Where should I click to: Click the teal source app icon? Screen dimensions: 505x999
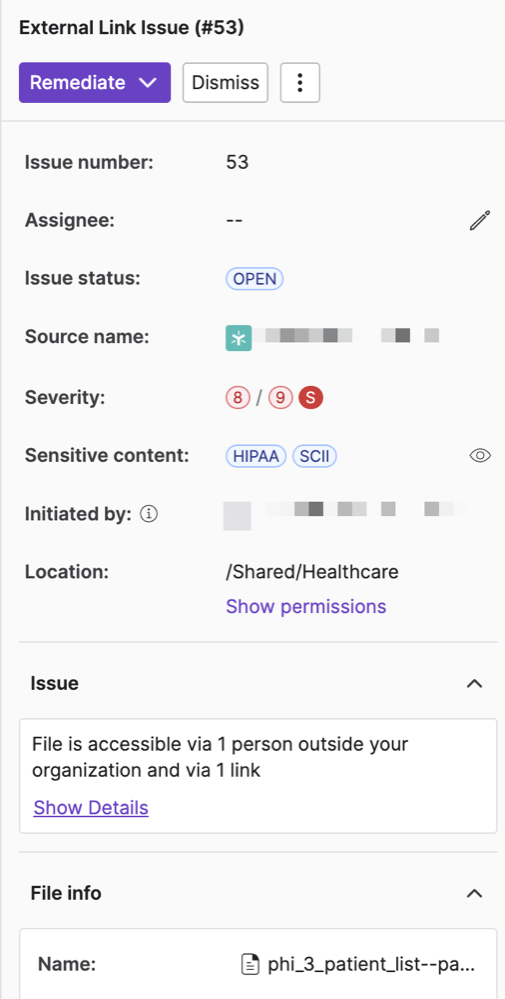[x=239, y=338]
